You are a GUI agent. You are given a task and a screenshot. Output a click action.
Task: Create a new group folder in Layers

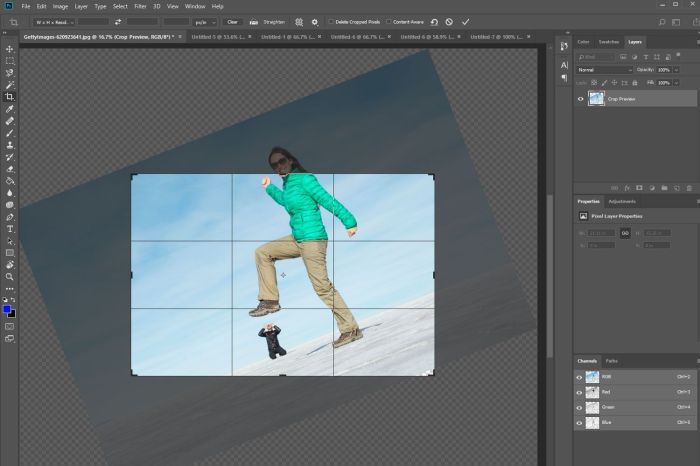664,188
